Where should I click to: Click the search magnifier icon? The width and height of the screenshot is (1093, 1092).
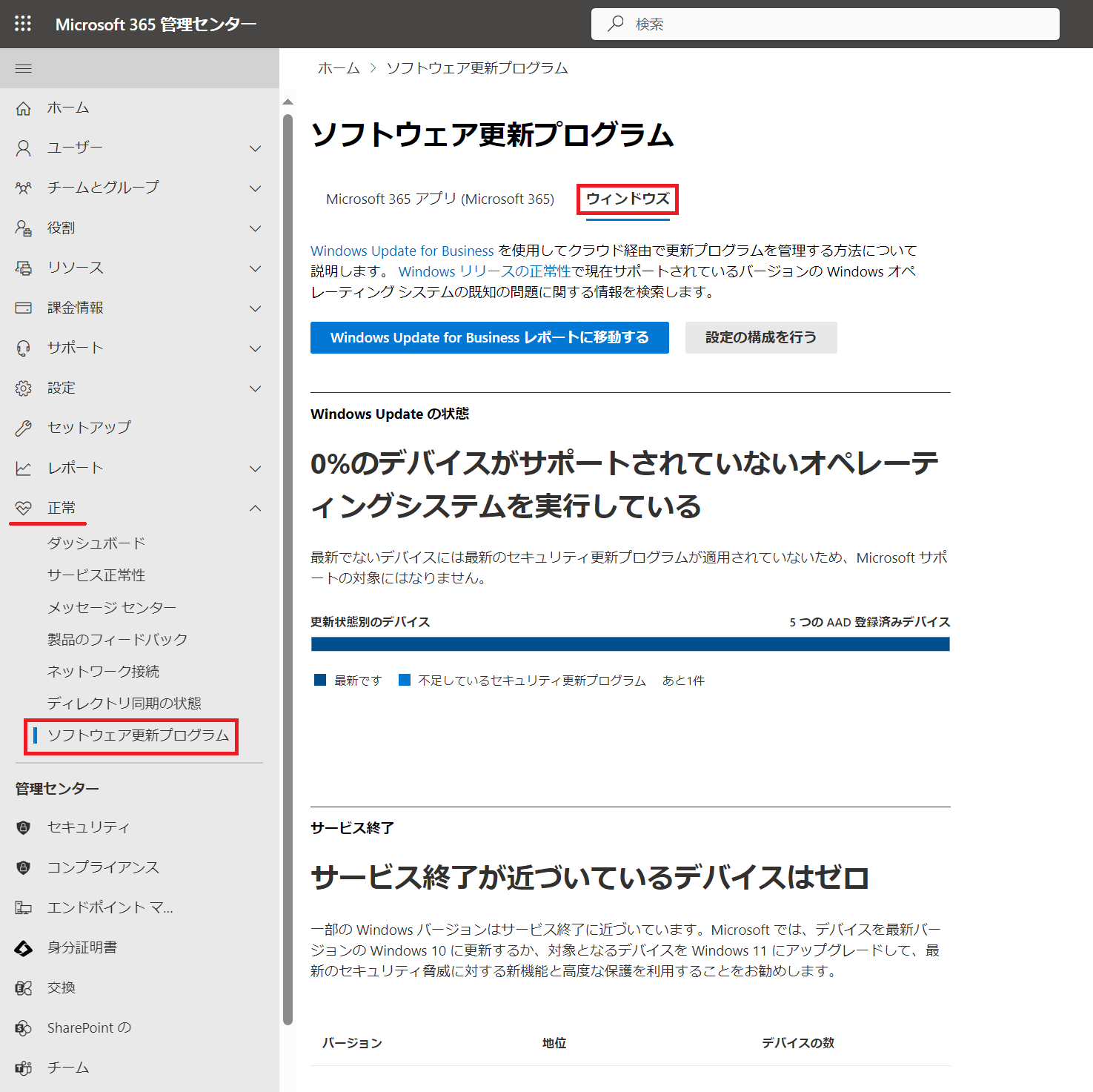[x=616, y=24]
